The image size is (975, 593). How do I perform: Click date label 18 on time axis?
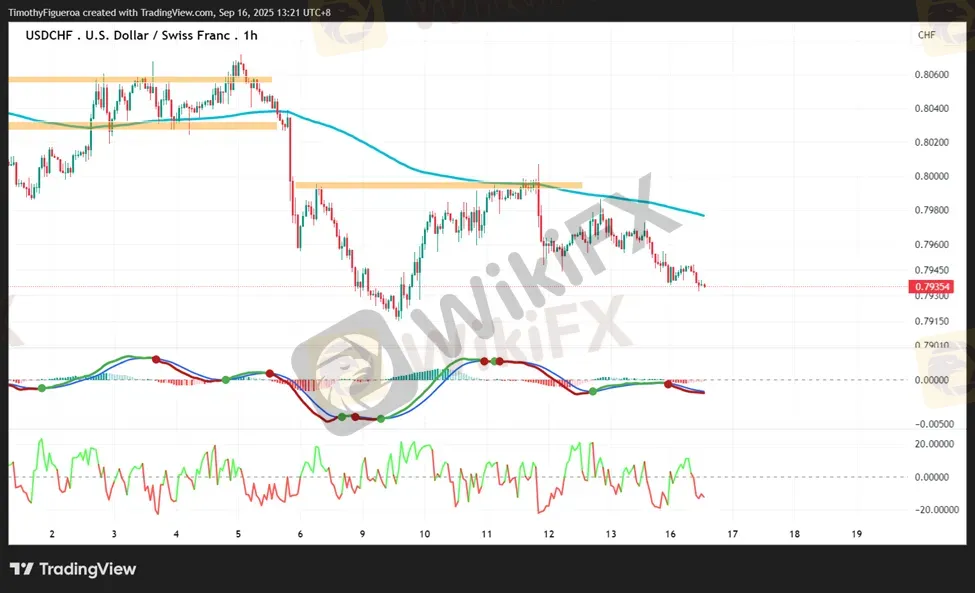[795, 534]
